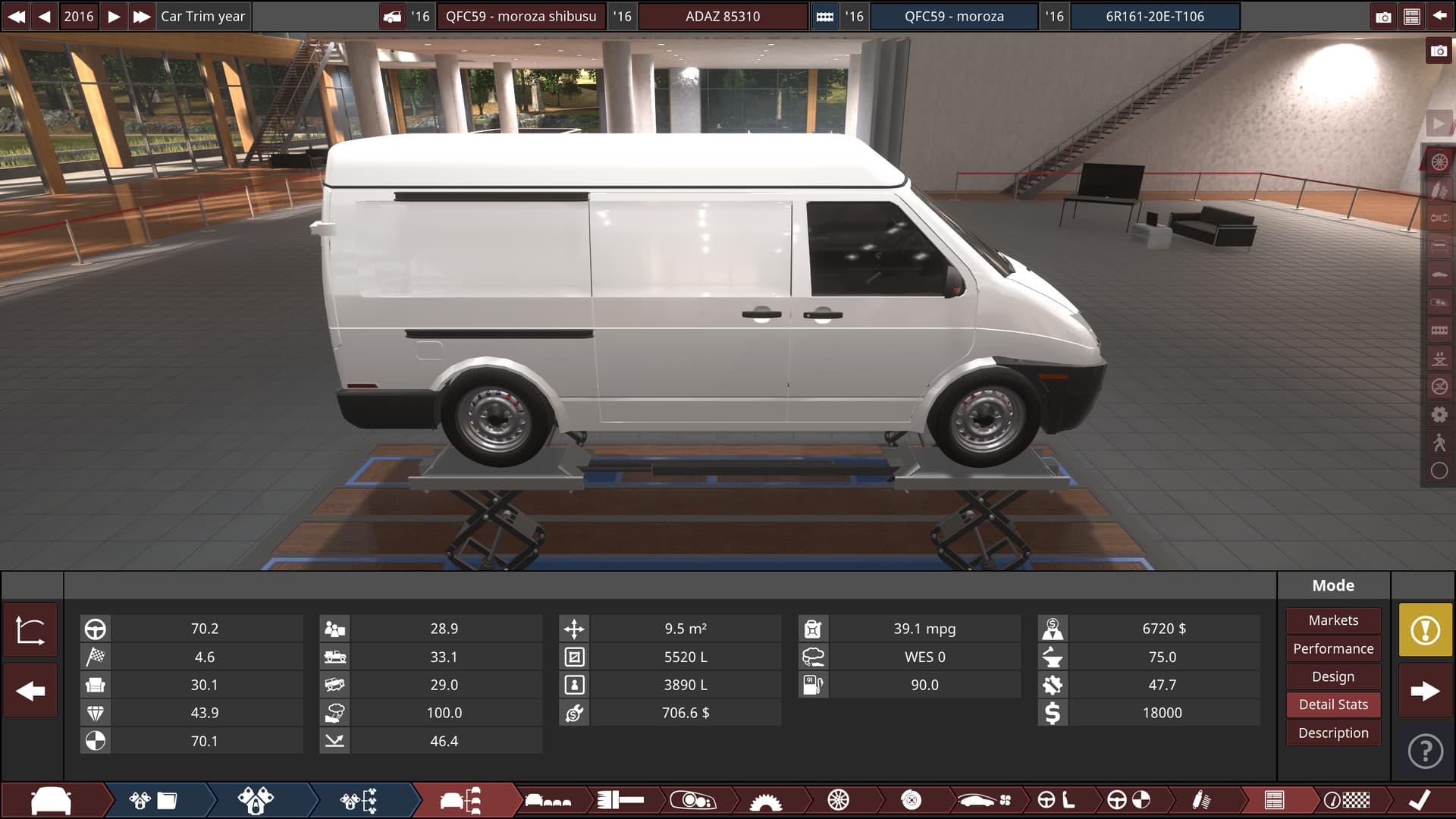The width and height of the screenshot is (1456, 819).
Task: Click the Description mode button
Action: point(1332,733)
